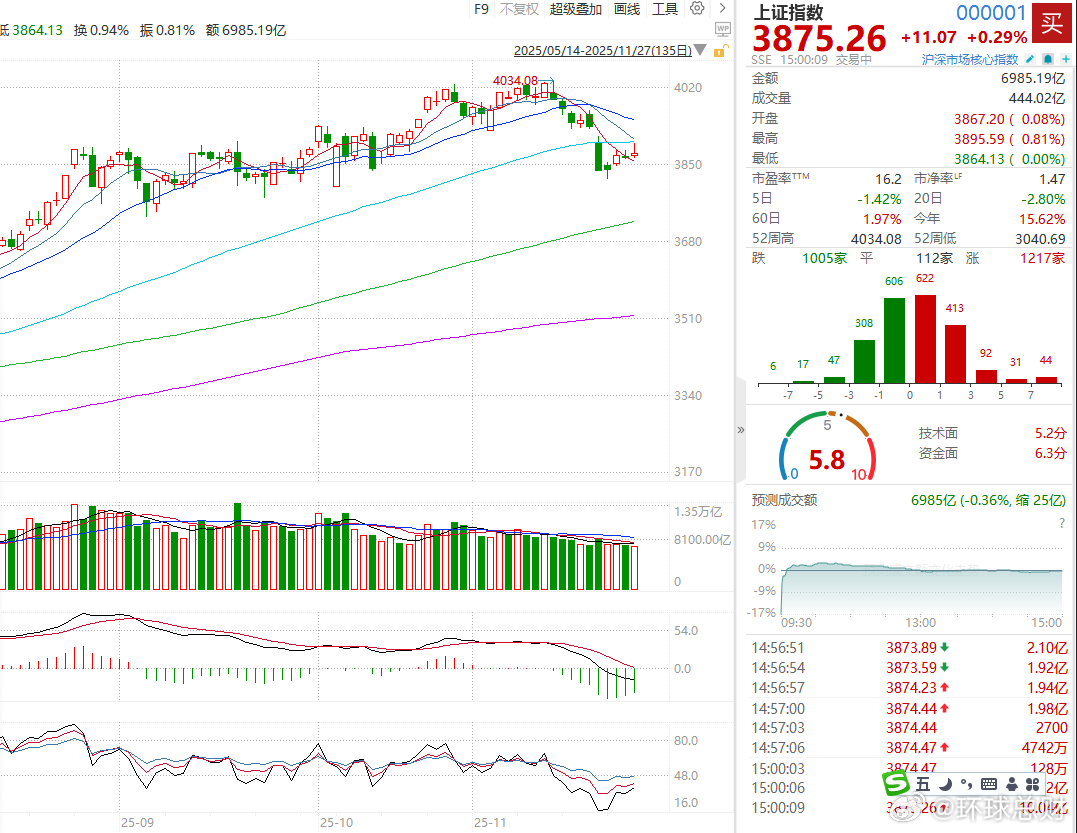The image size is (1077, 833).
Task: Click the user account icon on IME bar
Action: tap(1011, 784)
